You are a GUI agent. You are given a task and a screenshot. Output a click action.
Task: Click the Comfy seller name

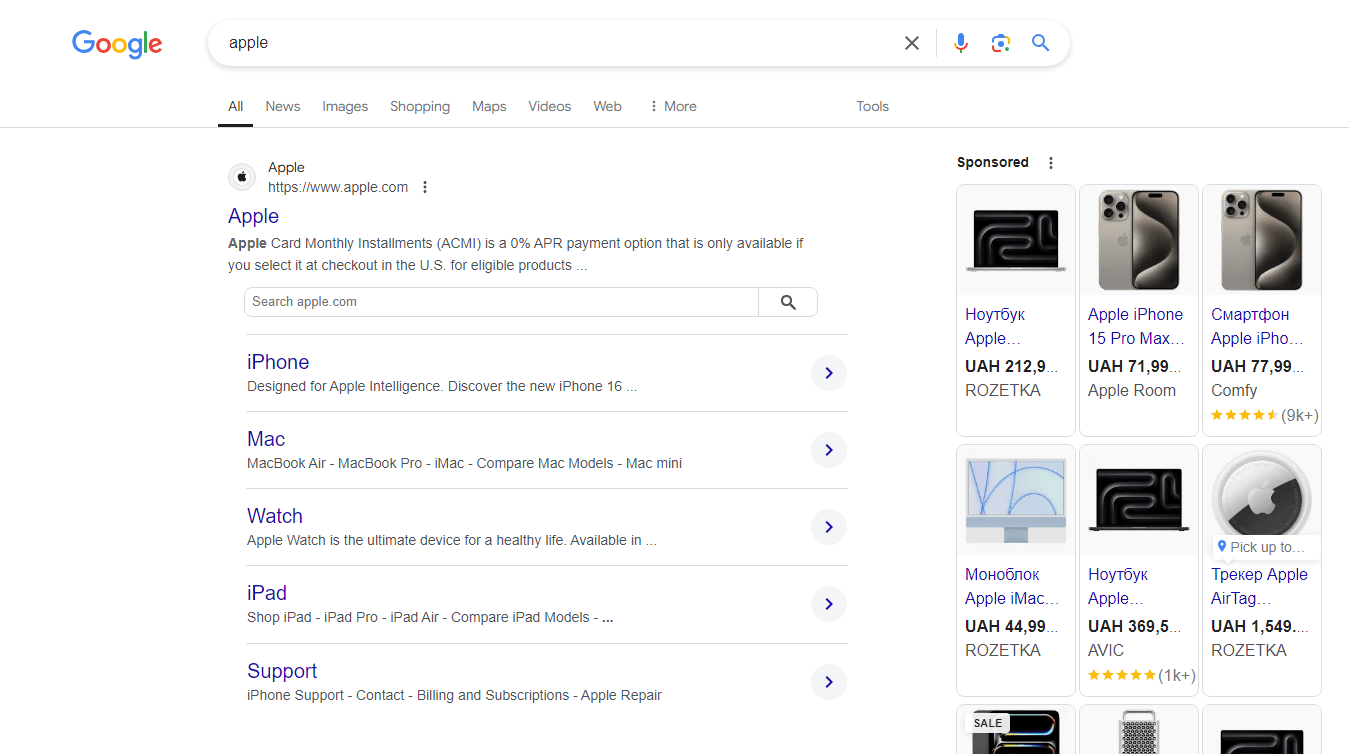[1234, 390]
